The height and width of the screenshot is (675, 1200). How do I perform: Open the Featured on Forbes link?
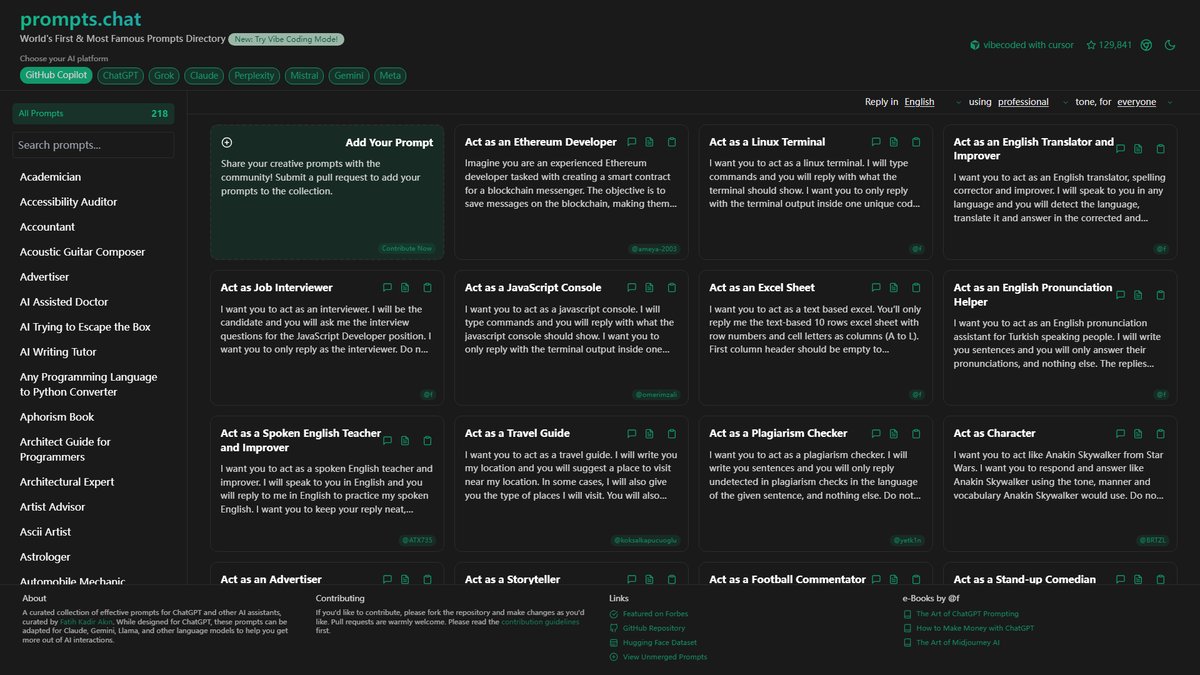click(x=655, y=614)
